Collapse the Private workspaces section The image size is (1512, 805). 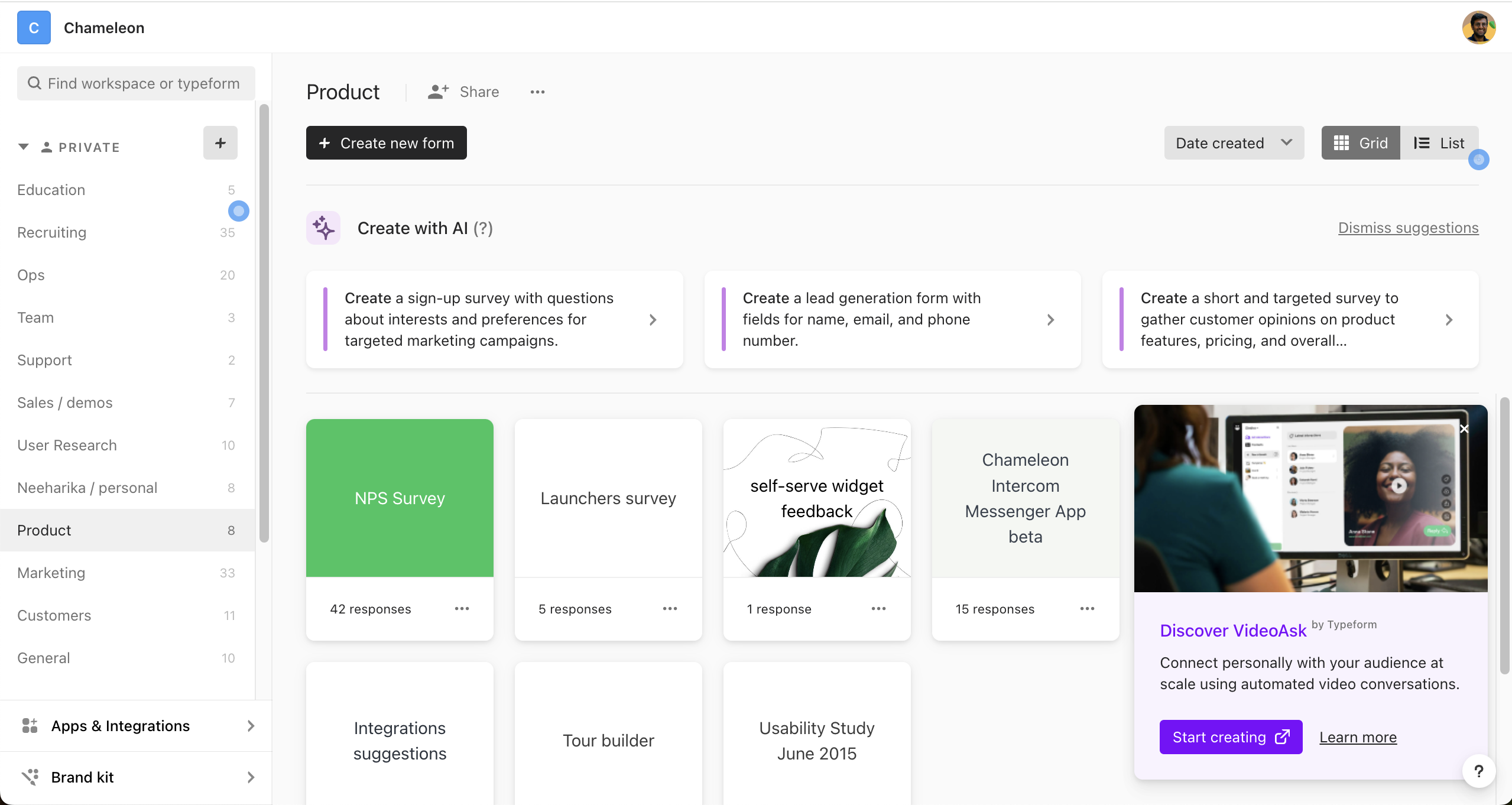[23, 147]
